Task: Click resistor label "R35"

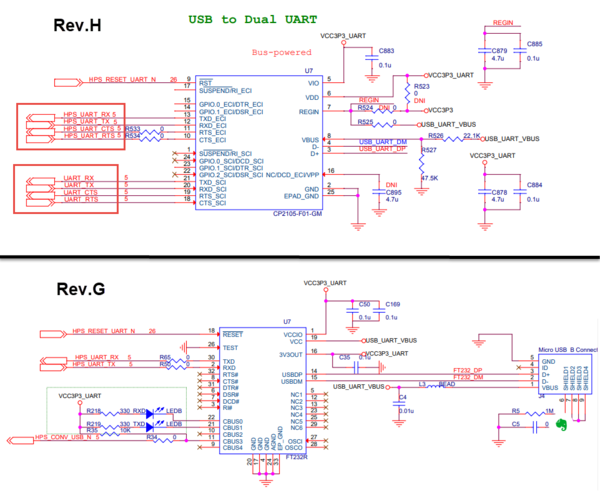Action: [92, 430]
